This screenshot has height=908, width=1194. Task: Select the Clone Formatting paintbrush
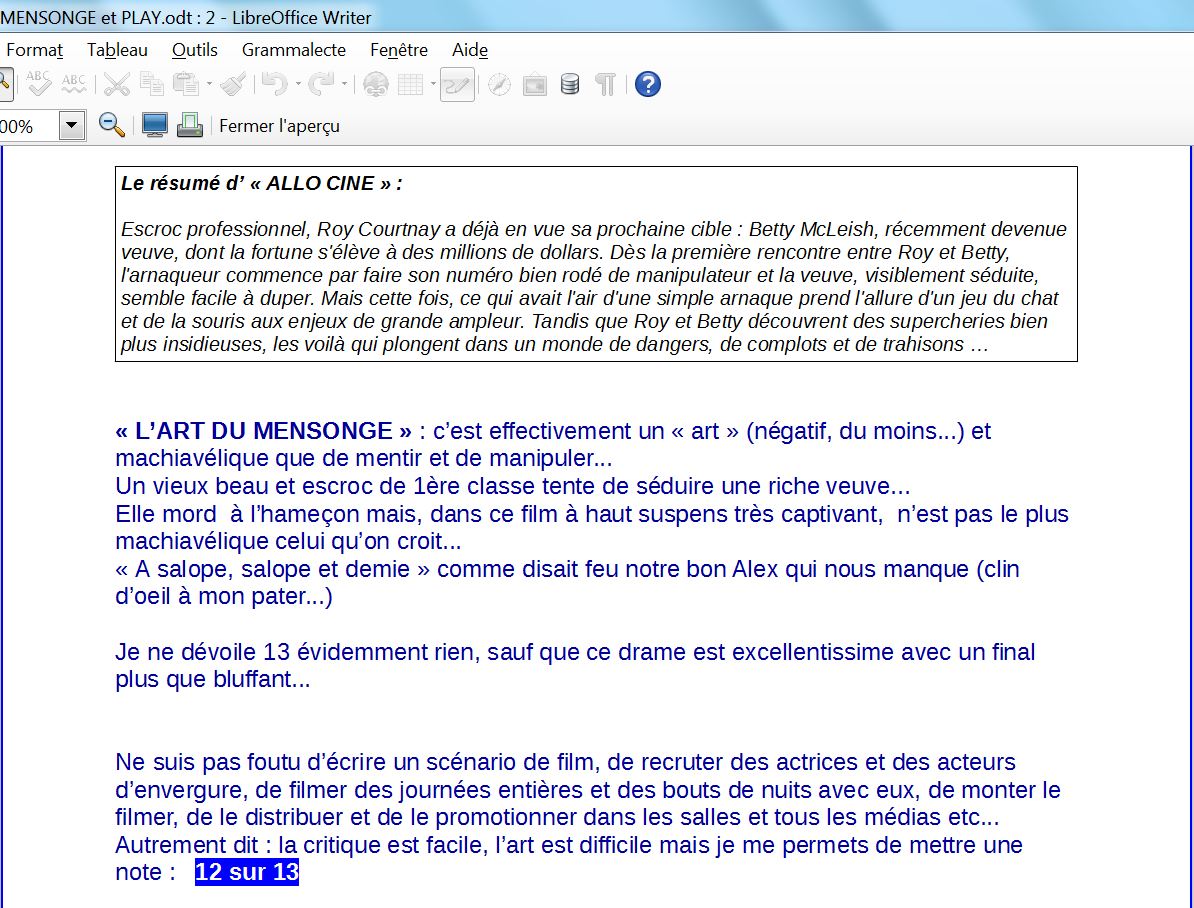233,84
